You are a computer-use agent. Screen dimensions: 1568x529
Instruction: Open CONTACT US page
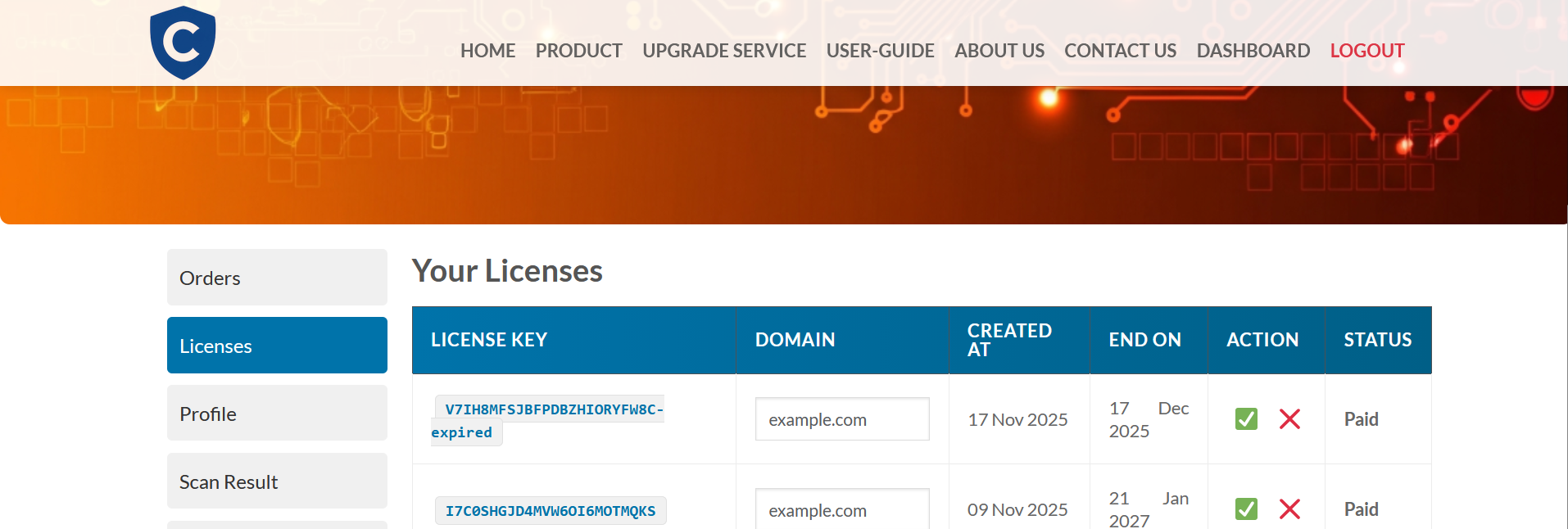(1120, 51)
